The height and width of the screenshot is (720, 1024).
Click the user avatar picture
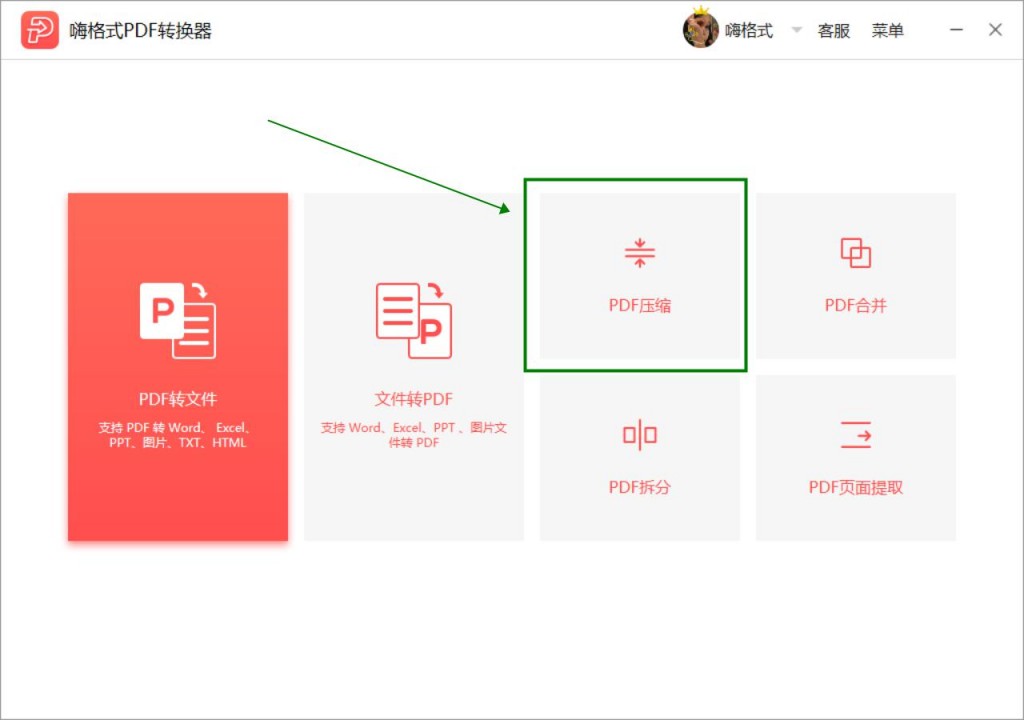(701, 29)
